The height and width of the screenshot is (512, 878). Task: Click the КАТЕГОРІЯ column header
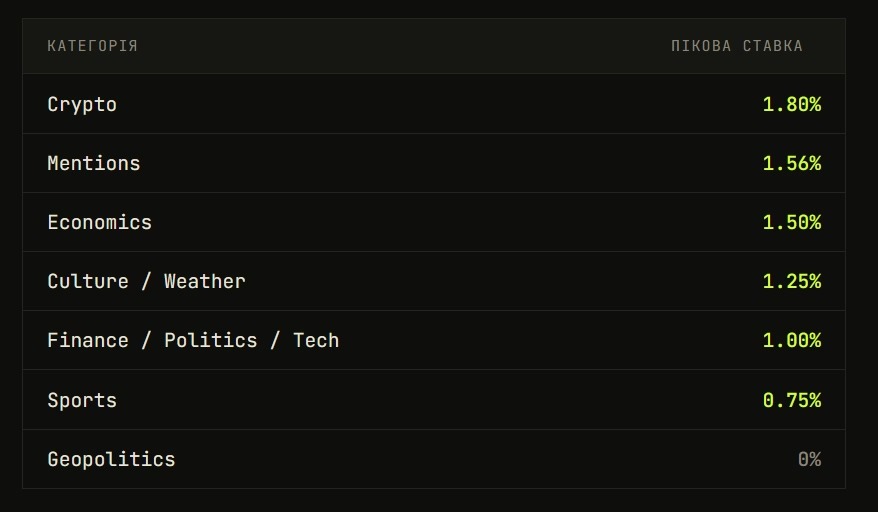click(x=92, y=46)
